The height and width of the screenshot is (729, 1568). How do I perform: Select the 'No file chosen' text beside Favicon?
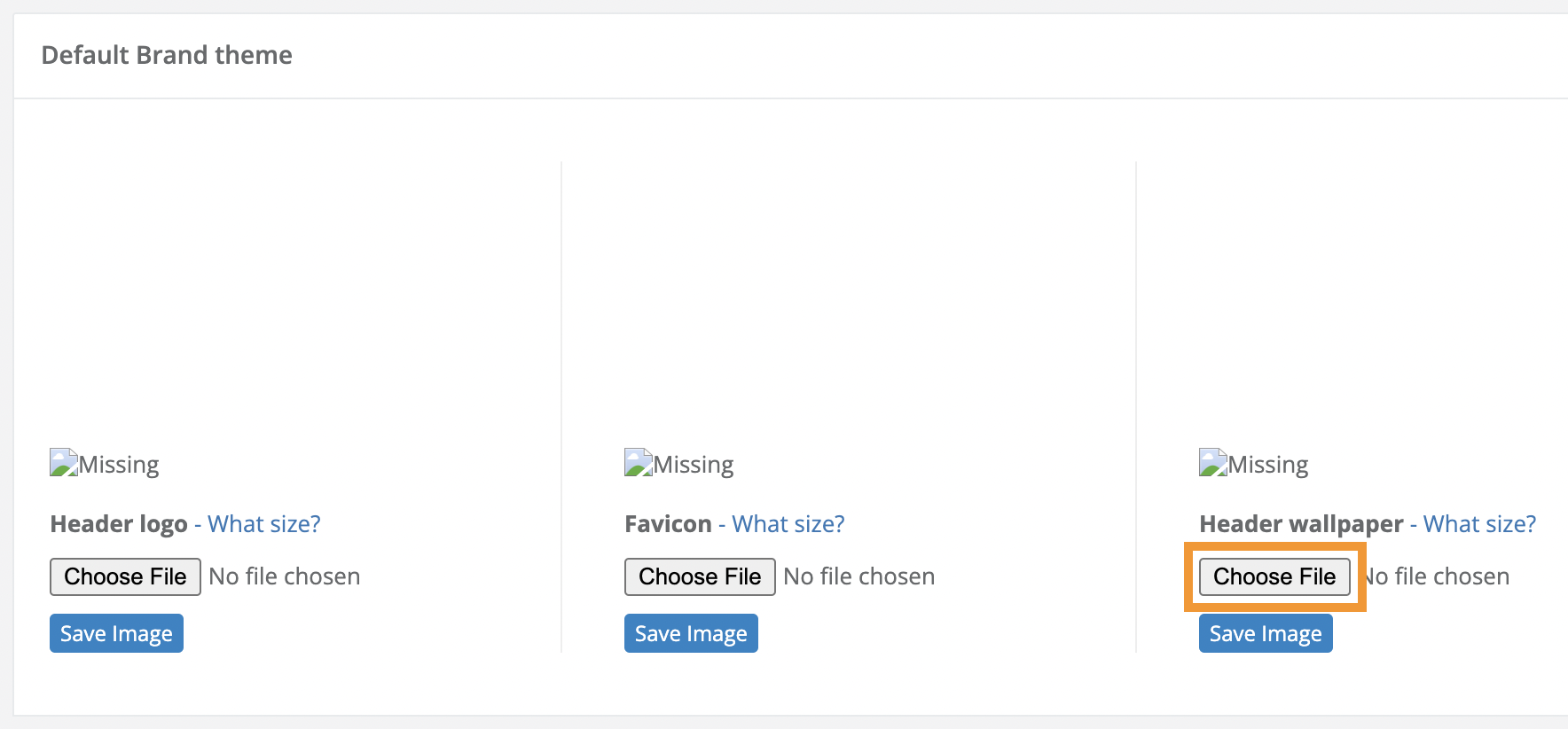point(858,576)
